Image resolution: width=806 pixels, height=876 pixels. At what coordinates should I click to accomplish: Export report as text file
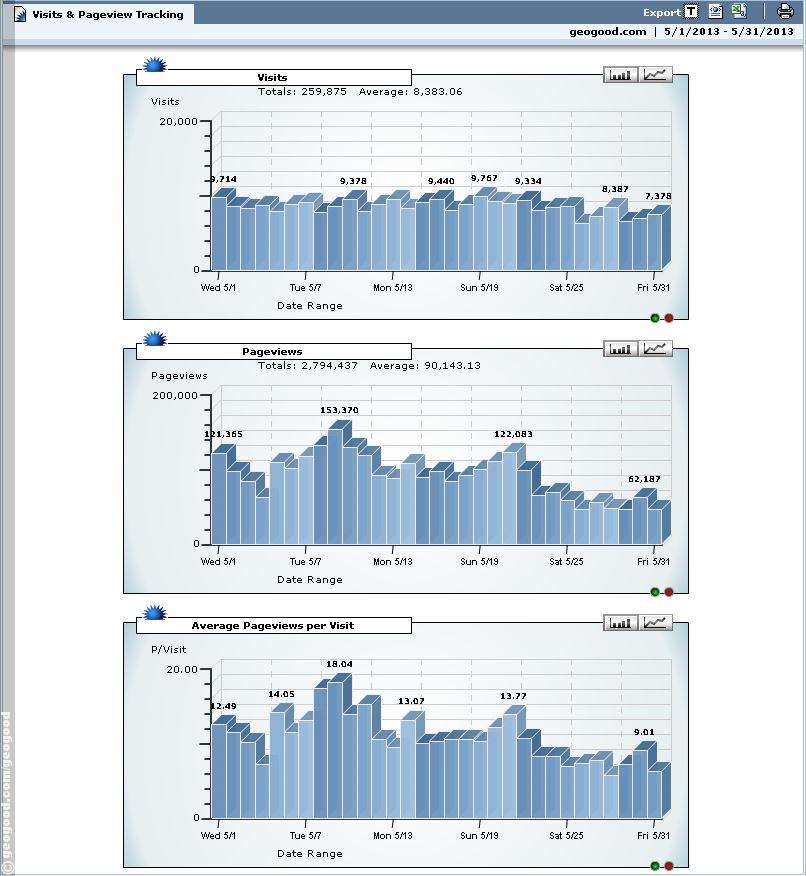[691, 12]
